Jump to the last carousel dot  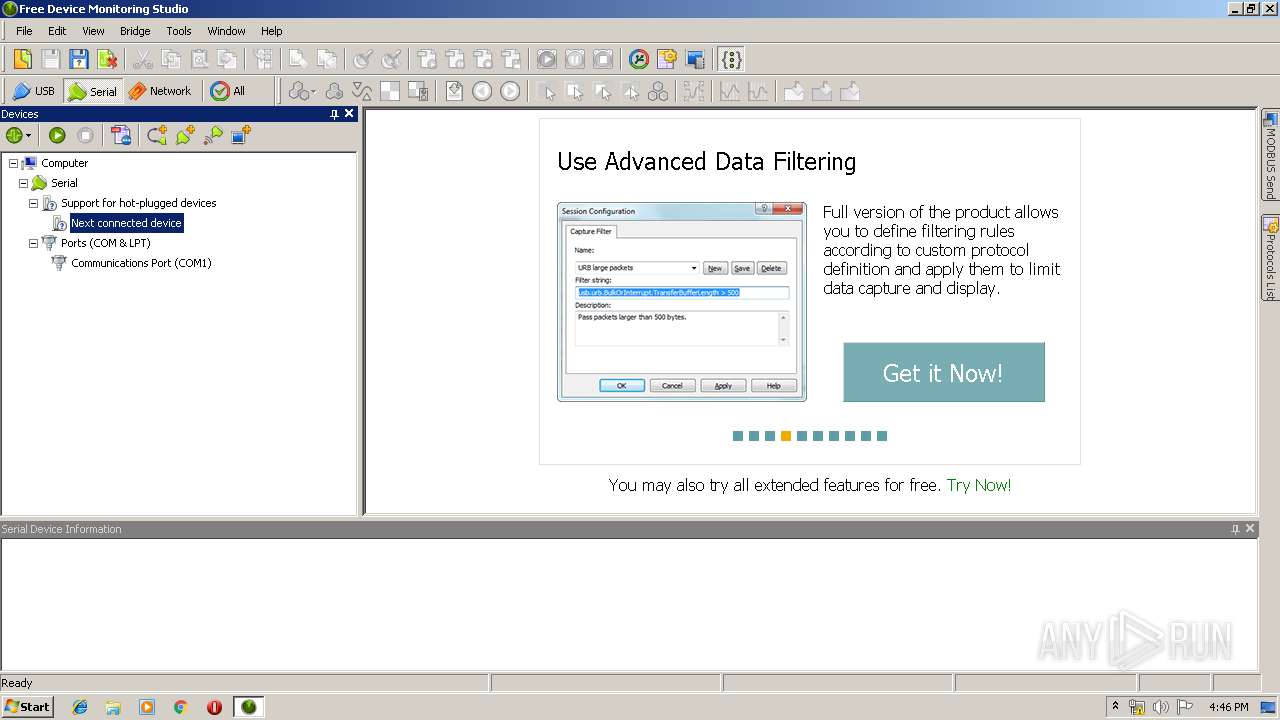click(882, 436)
